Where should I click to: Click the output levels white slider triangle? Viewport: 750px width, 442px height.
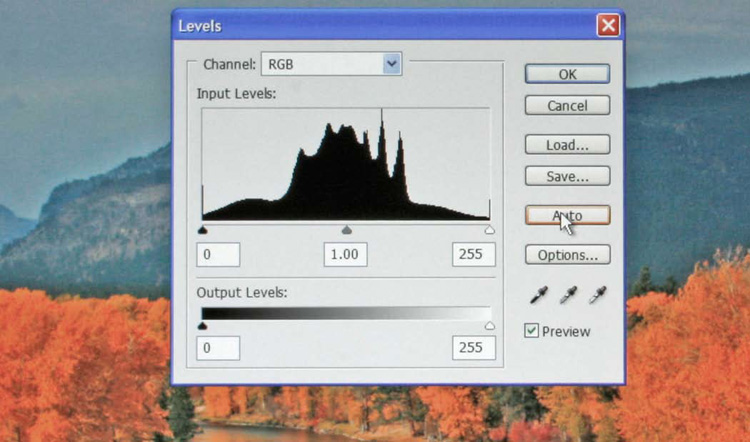(x=489, y=325)
